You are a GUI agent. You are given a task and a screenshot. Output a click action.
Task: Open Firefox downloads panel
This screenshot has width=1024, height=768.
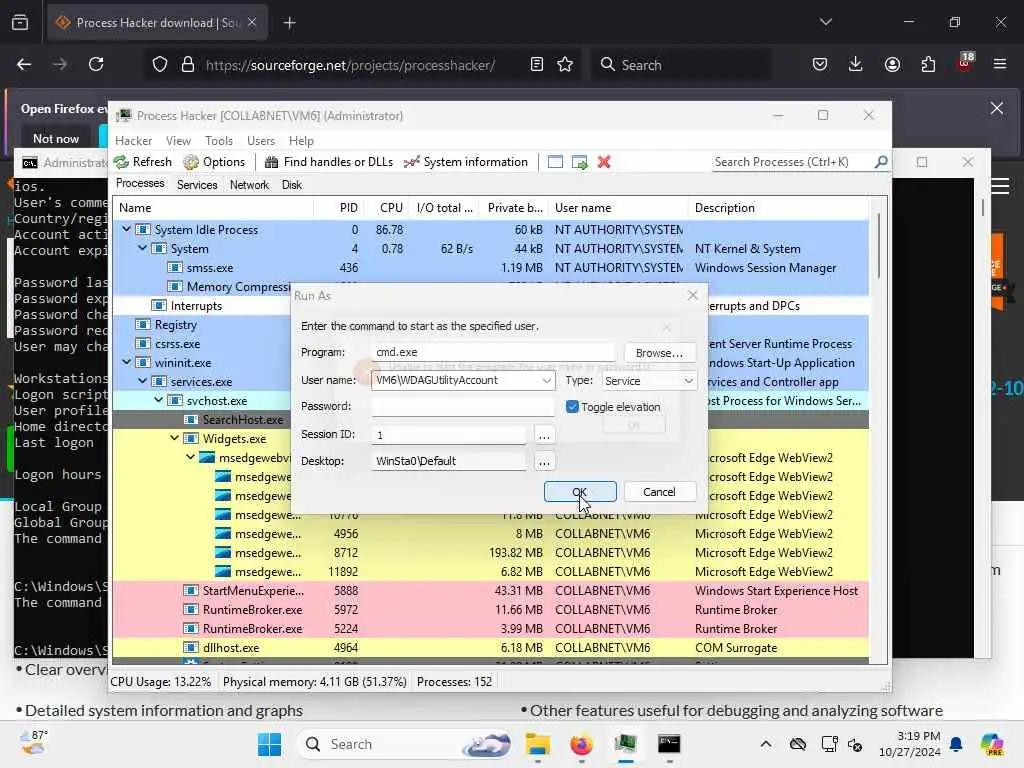[856, 65]
